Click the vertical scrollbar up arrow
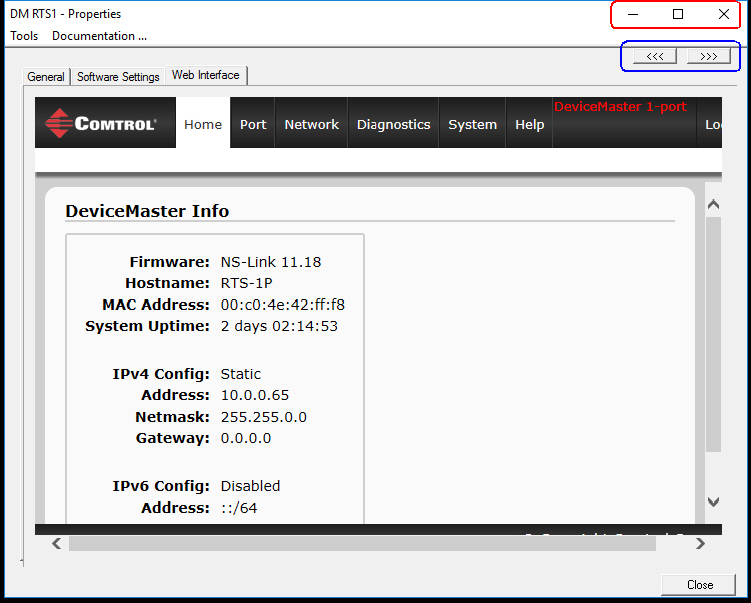The height and width of the screenshot is (603, 751). [x=713, y=205]
